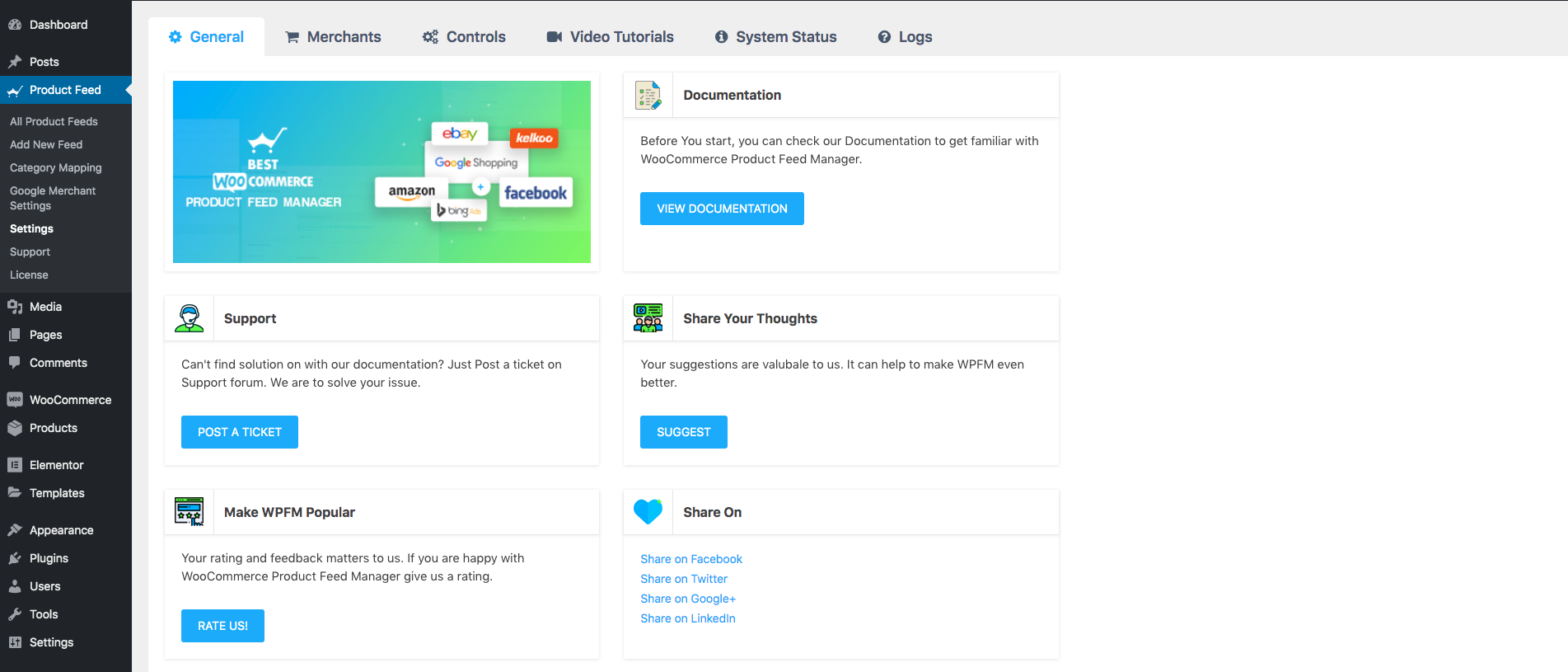Click the Make WPFM Popular rating icon

(x=190, y=512)
